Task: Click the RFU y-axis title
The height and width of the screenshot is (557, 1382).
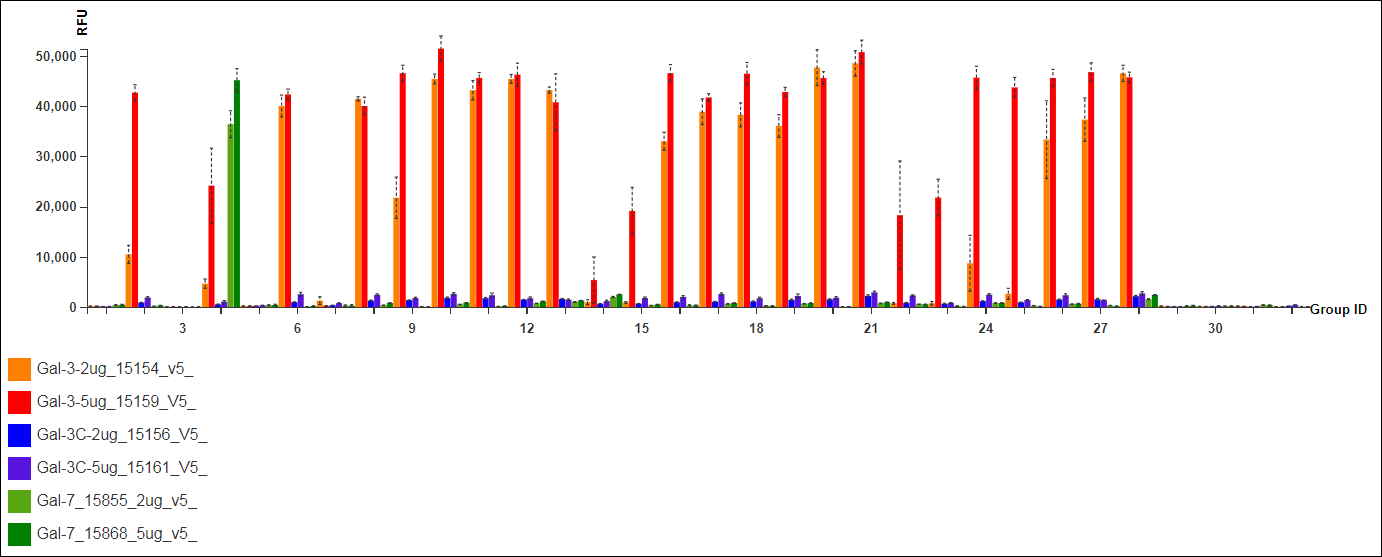Action: (x=82, y=22)
